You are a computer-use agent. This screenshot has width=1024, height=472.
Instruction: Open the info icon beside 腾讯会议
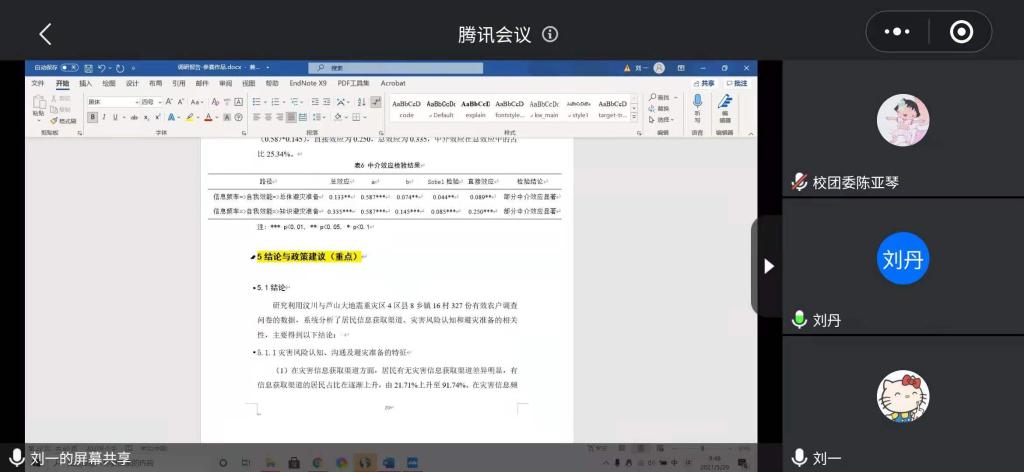point(550,34)
